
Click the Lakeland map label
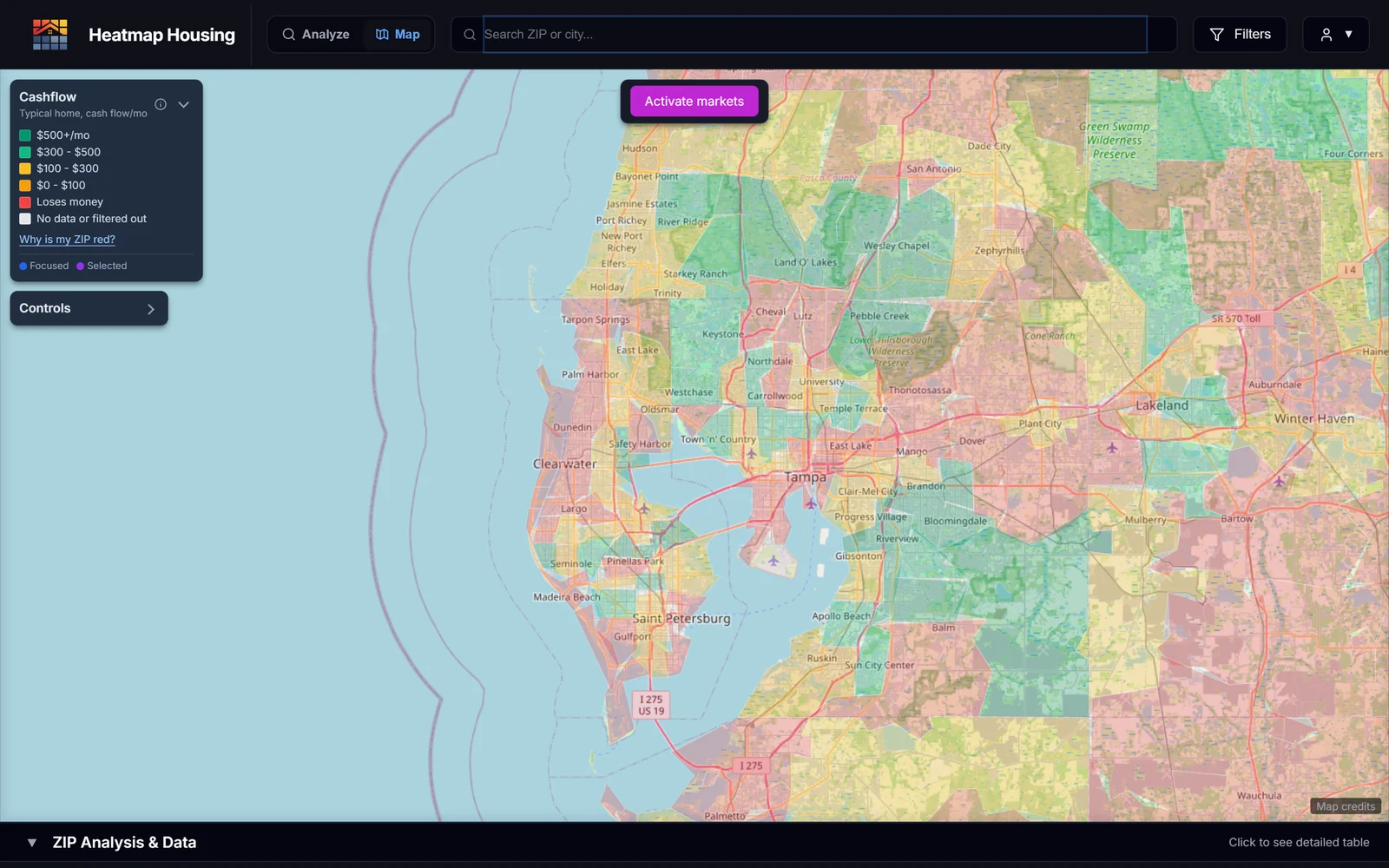point(1162,405)
